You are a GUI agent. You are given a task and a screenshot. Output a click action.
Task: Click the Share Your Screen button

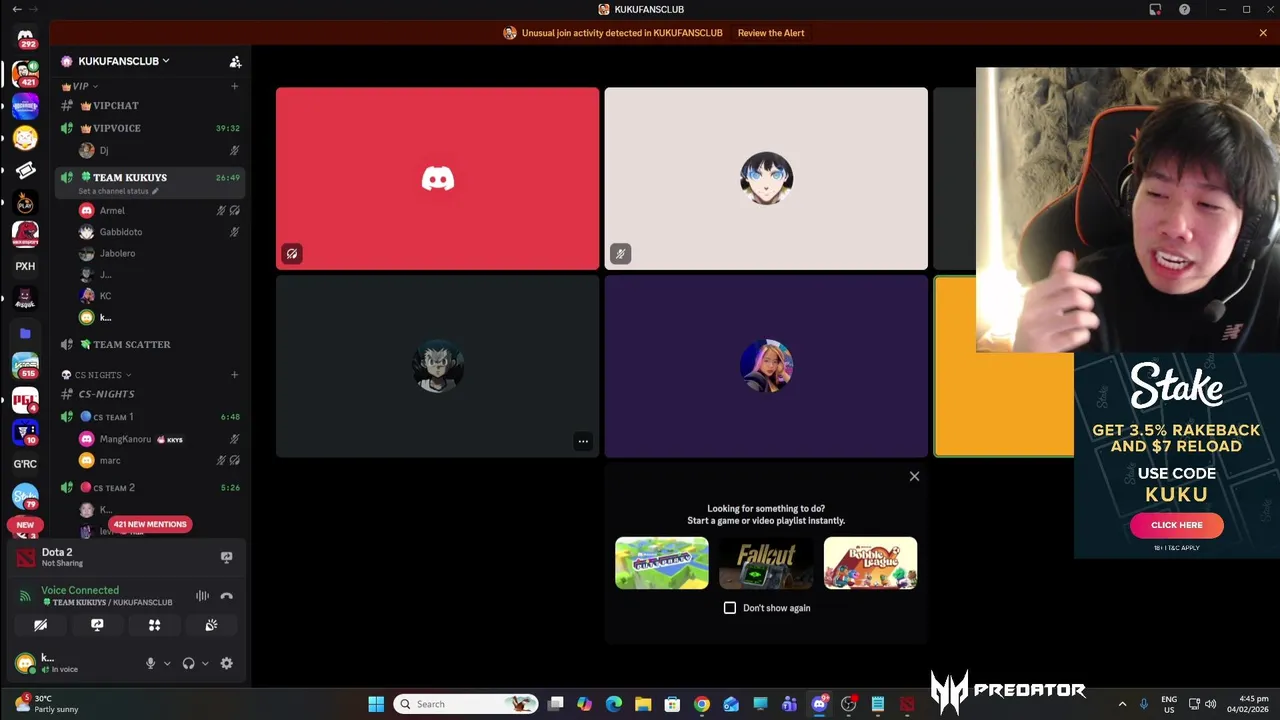tap(97, 625)
